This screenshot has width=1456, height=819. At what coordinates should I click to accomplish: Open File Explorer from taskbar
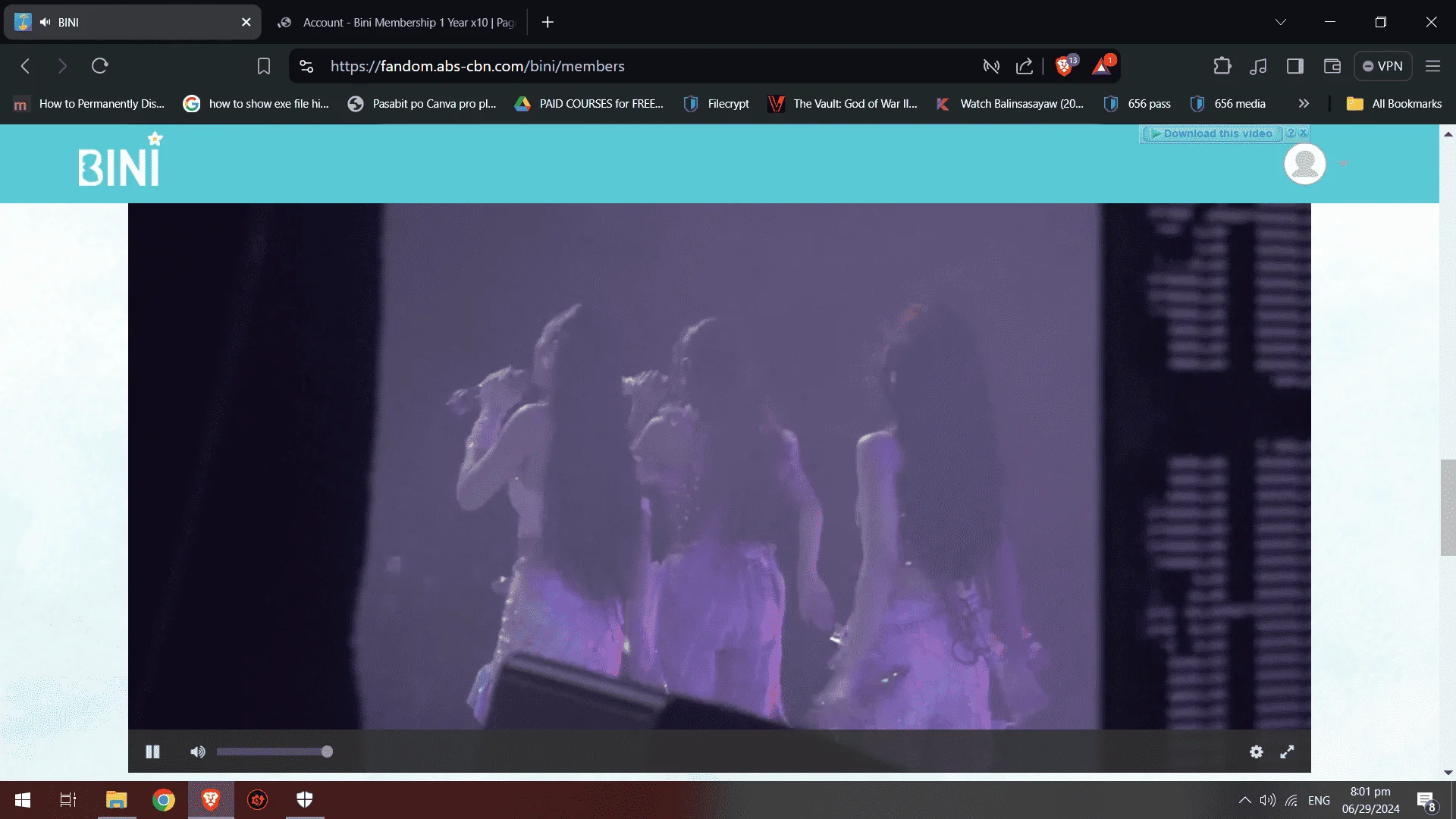click(116, 800)
